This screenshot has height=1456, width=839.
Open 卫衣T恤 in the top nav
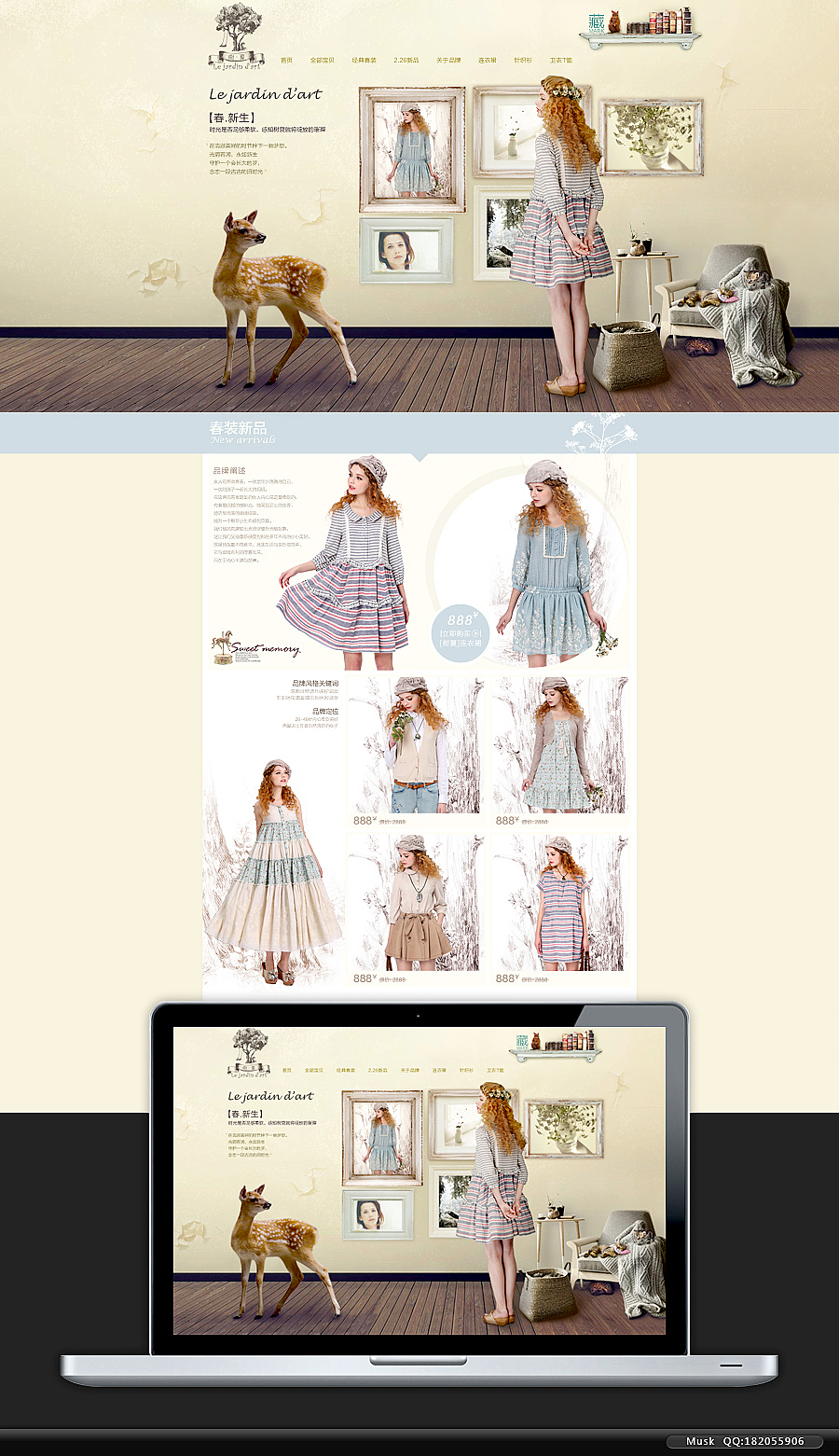[x=561, y=60]
